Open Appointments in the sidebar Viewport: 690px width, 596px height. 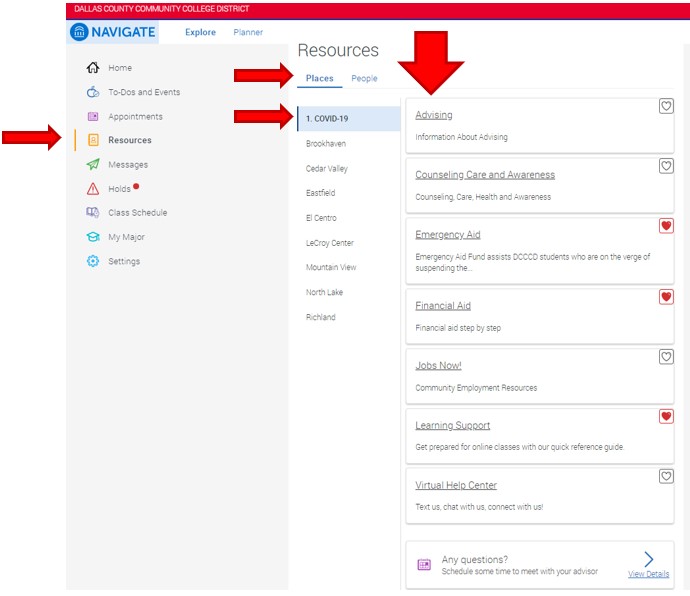click(x=136, y=117)
